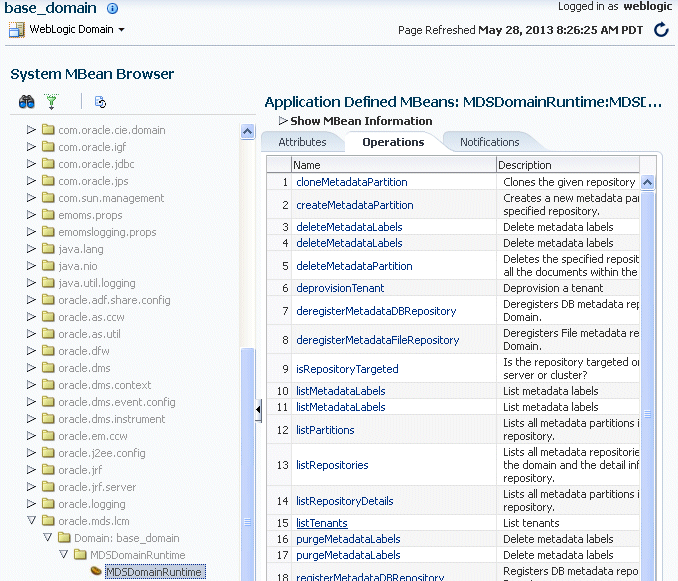Click the 'List tenants' description cell
This screenshot has height=581, width=678.
(x=568, y=523)
